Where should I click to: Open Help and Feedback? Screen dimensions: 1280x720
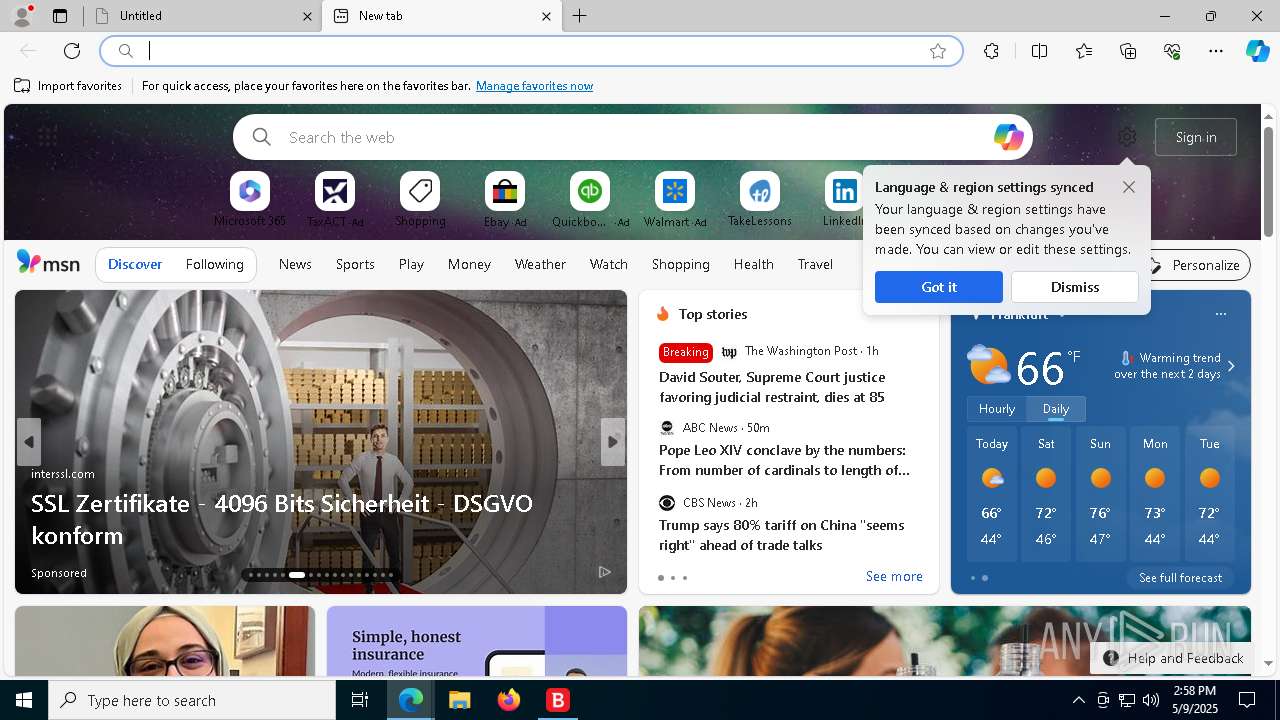coord(1174,658)
